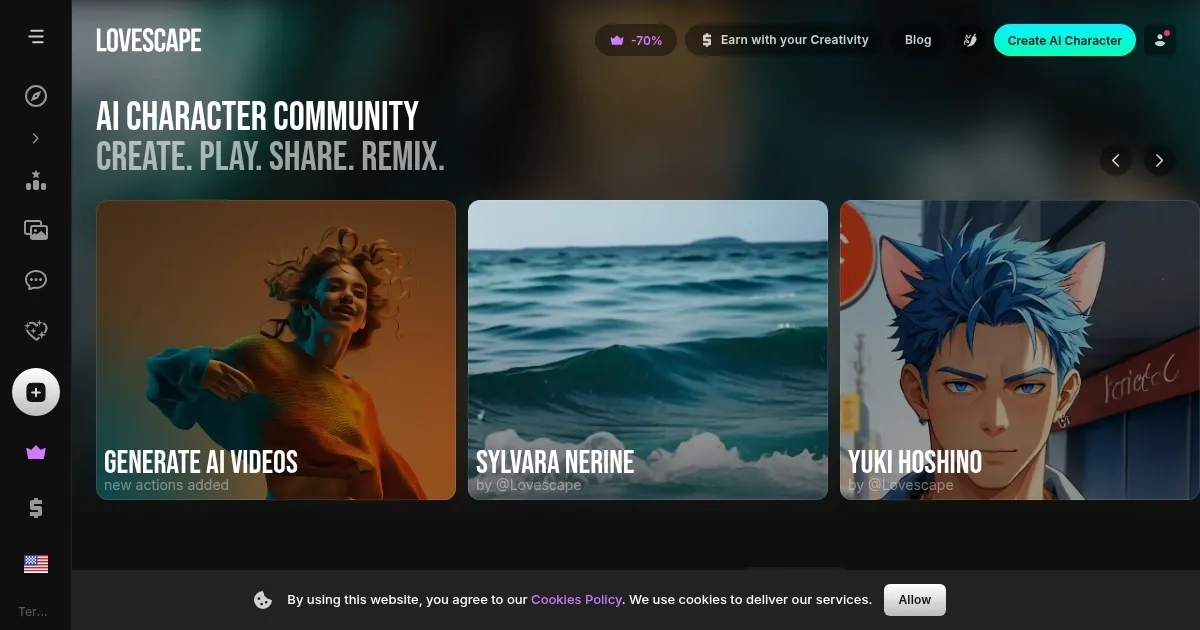Open the feather icon next to Blog
This screenshot has height=630, width=1200.
[969, 40]
